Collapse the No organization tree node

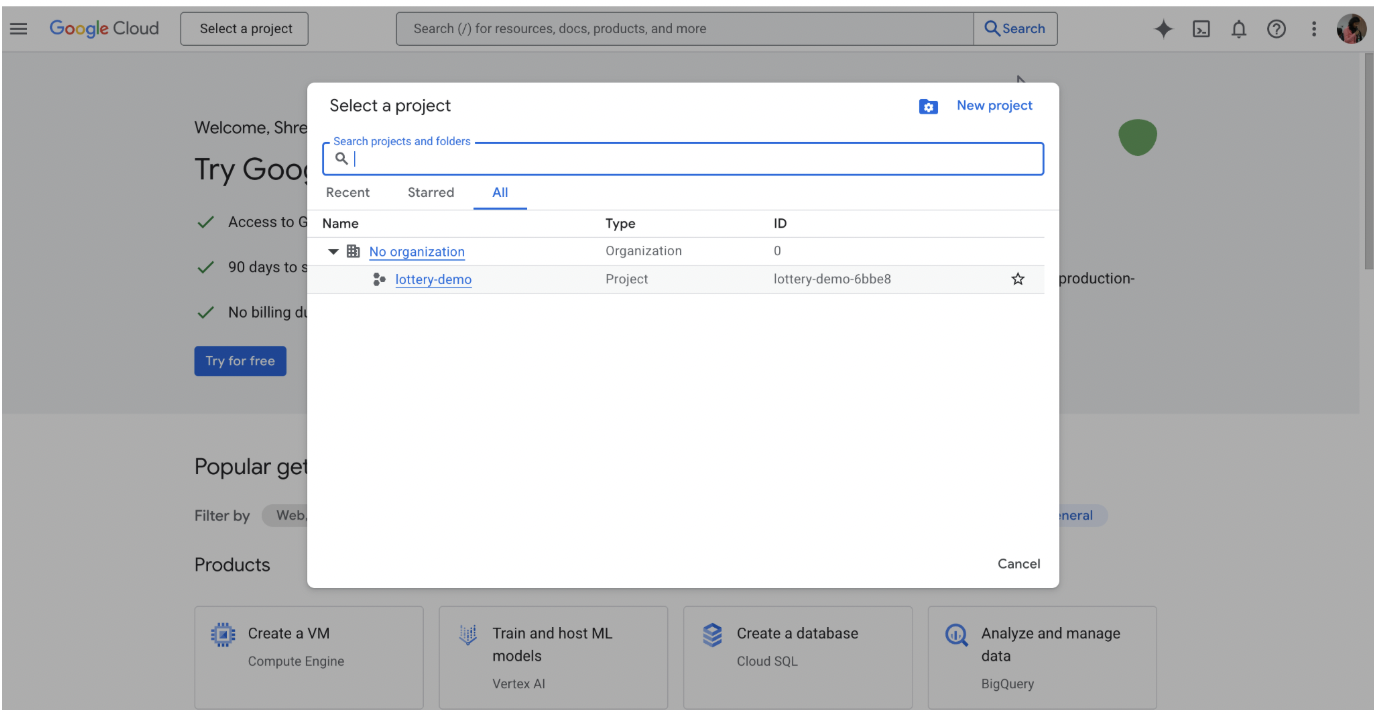point(334,252)
